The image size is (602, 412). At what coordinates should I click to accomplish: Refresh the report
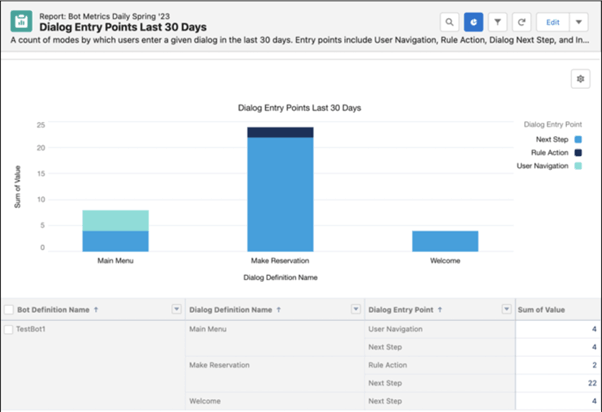click(521, 21)
